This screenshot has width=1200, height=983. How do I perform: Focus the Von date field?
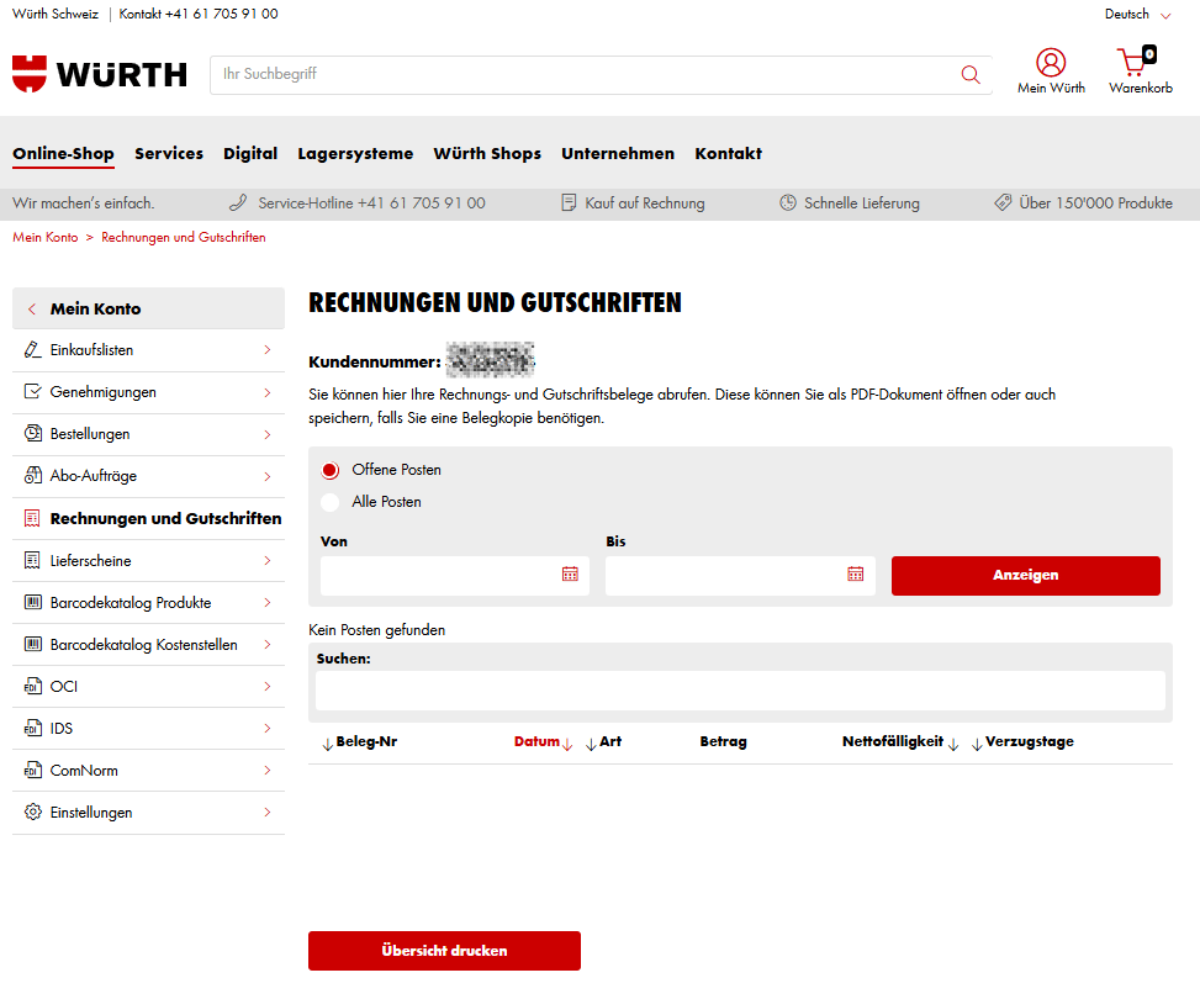click(455, 575)
